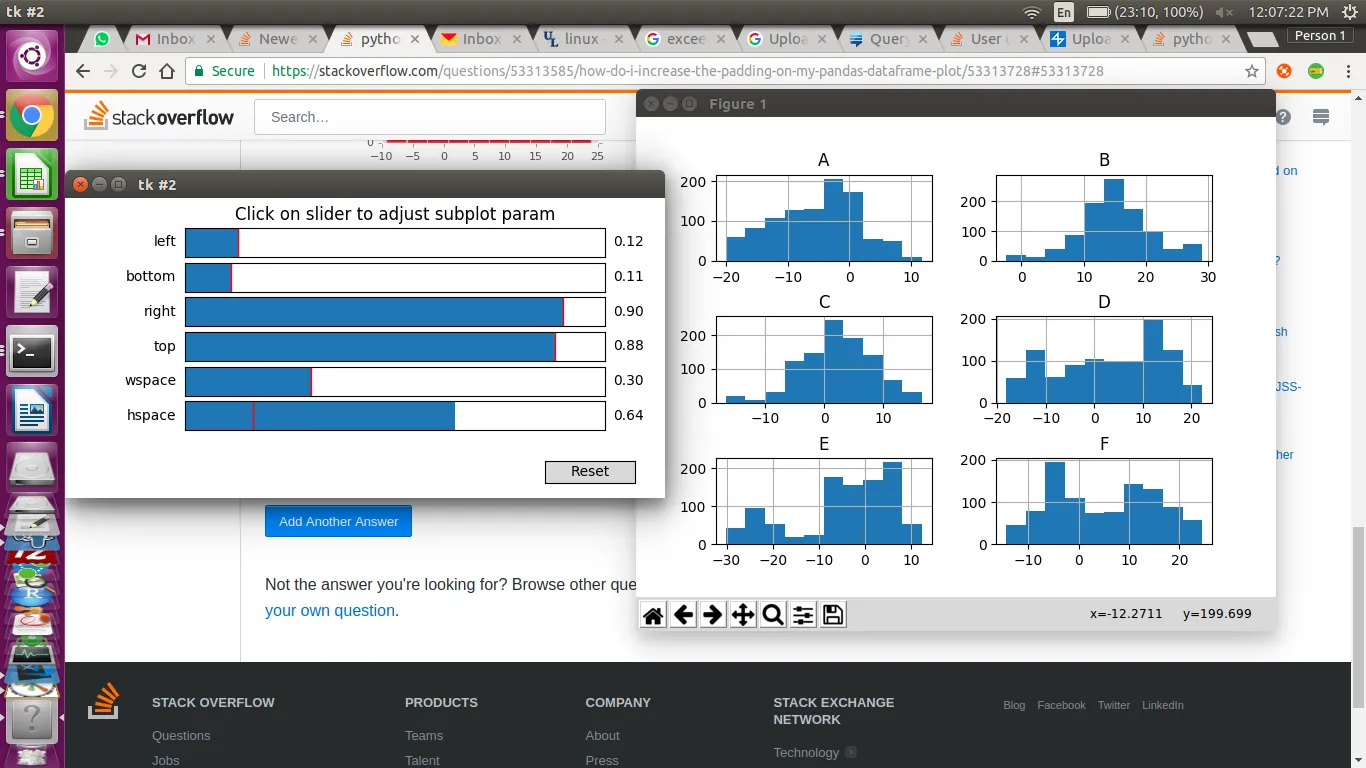Click the Chrome address bar URL
This screenshot has height=768, width=1366.
[688, 71]
